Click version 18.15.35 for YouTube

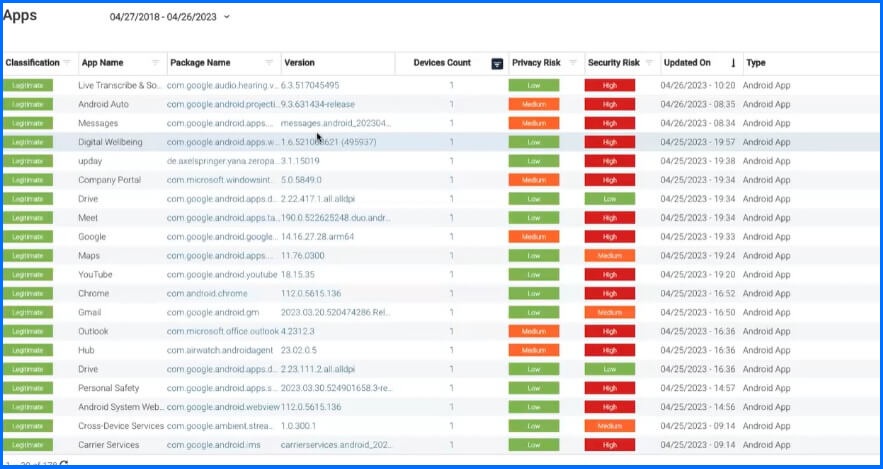click(x=298, y=275)
